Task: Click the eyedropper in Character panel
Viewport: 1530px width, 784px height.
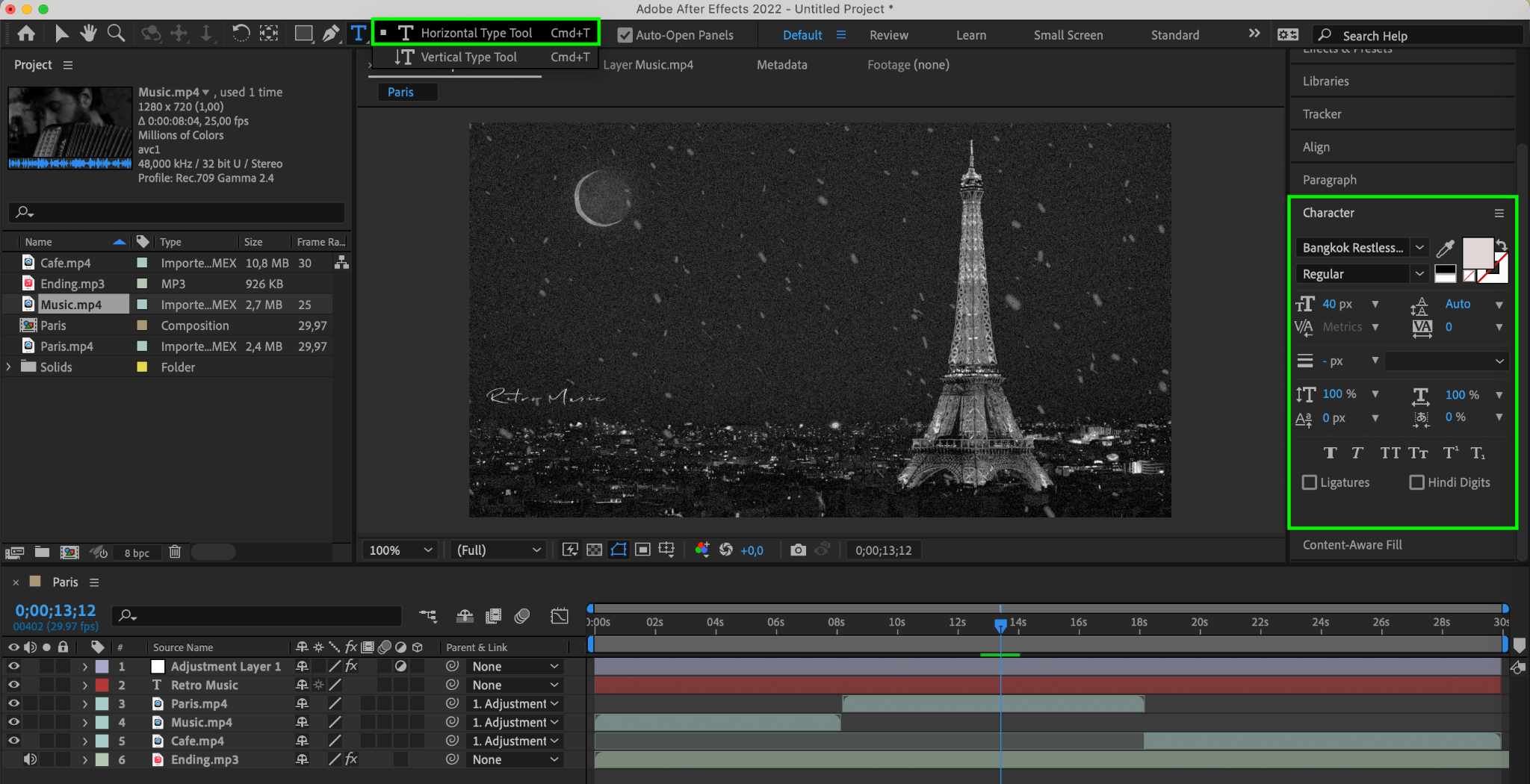Action: click(1446, 249)
